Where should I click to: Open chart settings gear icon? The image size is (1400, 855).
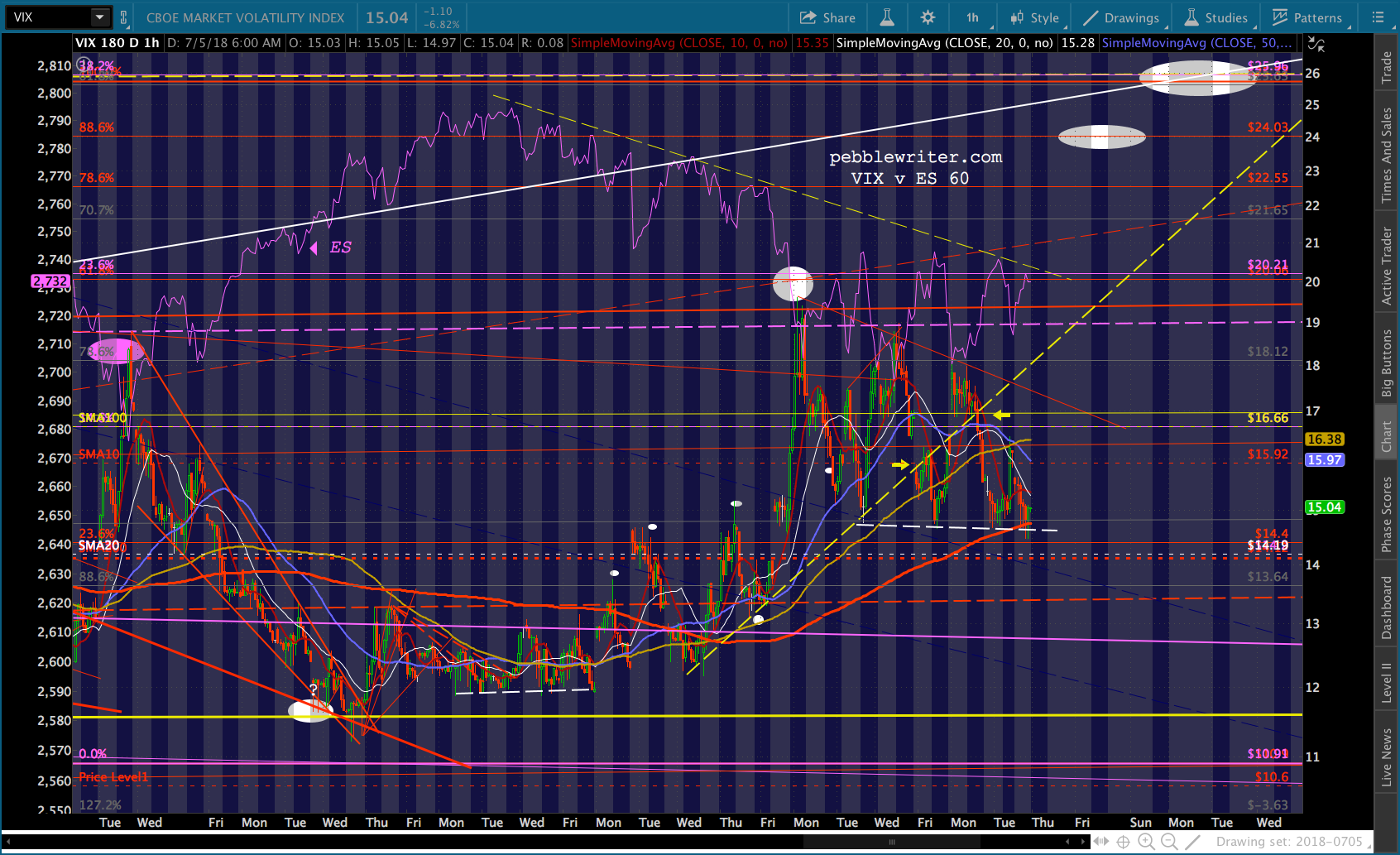pyautogui.click(x=928, y=17)
